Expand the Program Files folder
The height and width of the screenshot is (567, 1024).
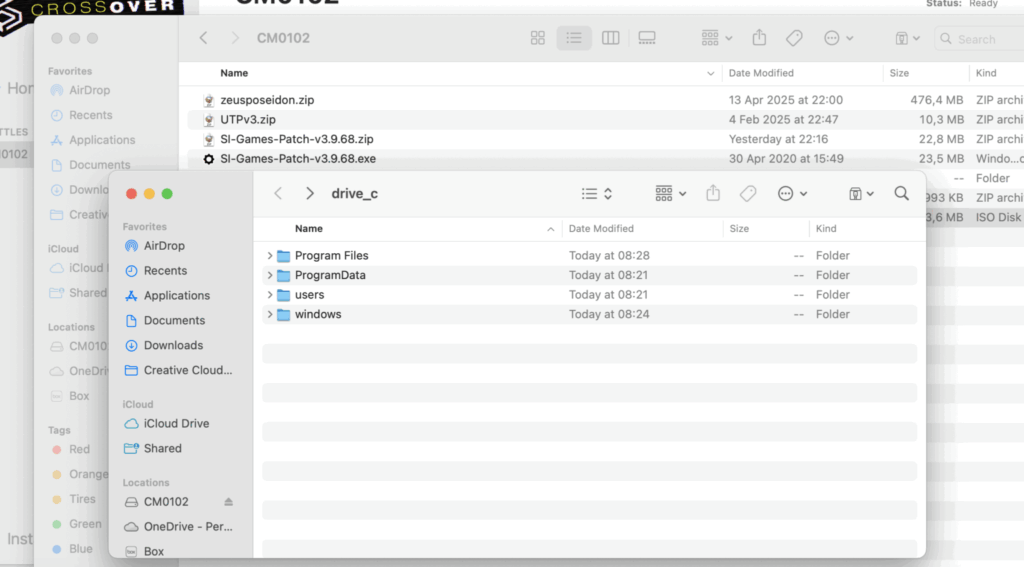pyautogui.click(x=270, y=256)
